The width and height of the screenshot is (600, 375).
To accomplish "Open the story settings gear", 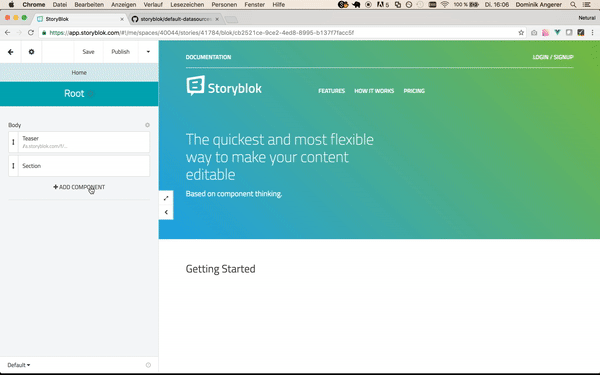I will coord(31,52).
